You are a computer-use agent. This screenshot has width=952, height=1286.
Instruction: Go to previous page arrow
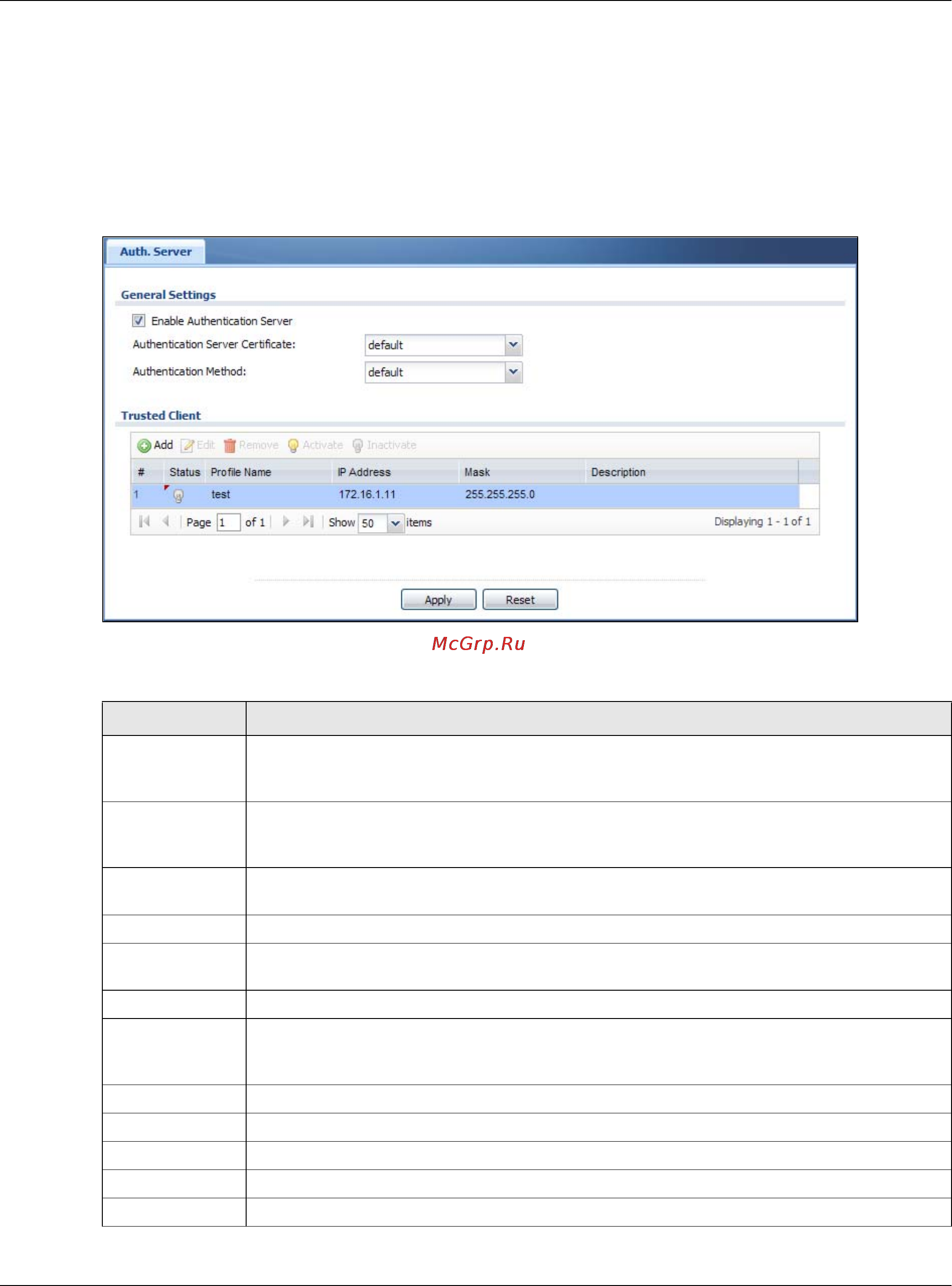tap(166, 522)
